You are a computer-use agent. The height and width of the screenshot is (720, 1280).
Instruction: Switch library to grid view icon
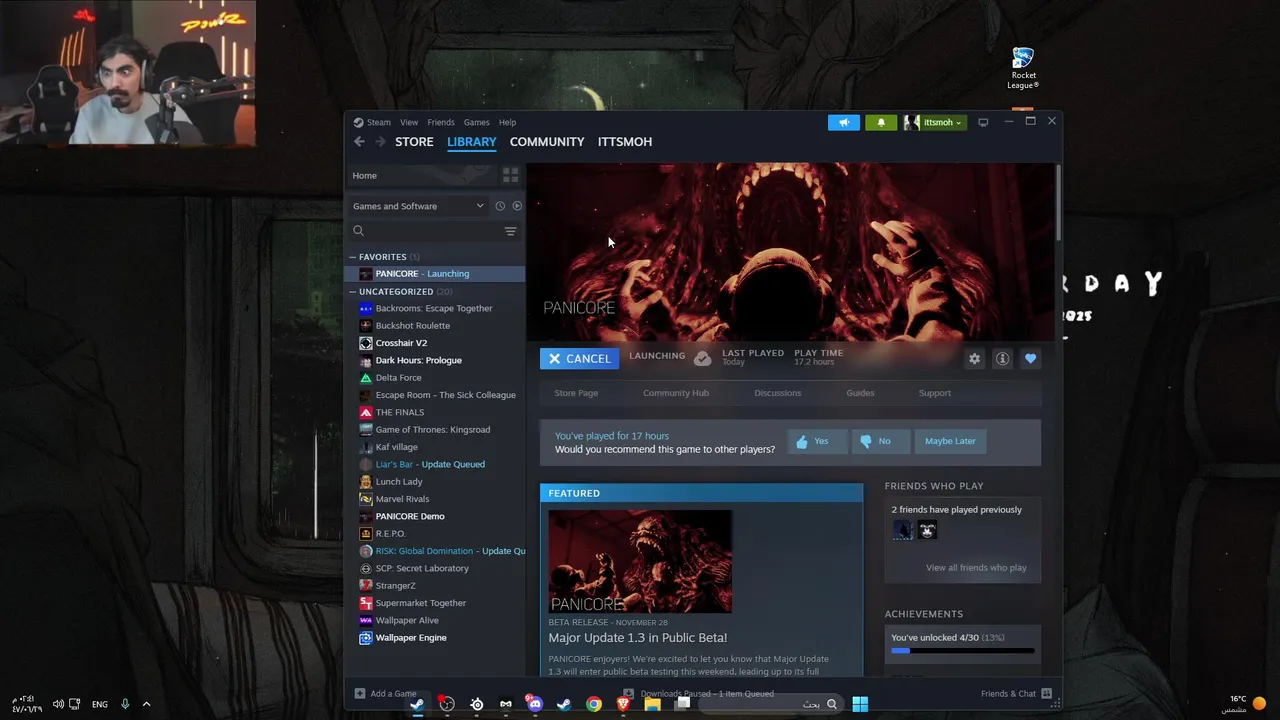[x=510, y=175]
